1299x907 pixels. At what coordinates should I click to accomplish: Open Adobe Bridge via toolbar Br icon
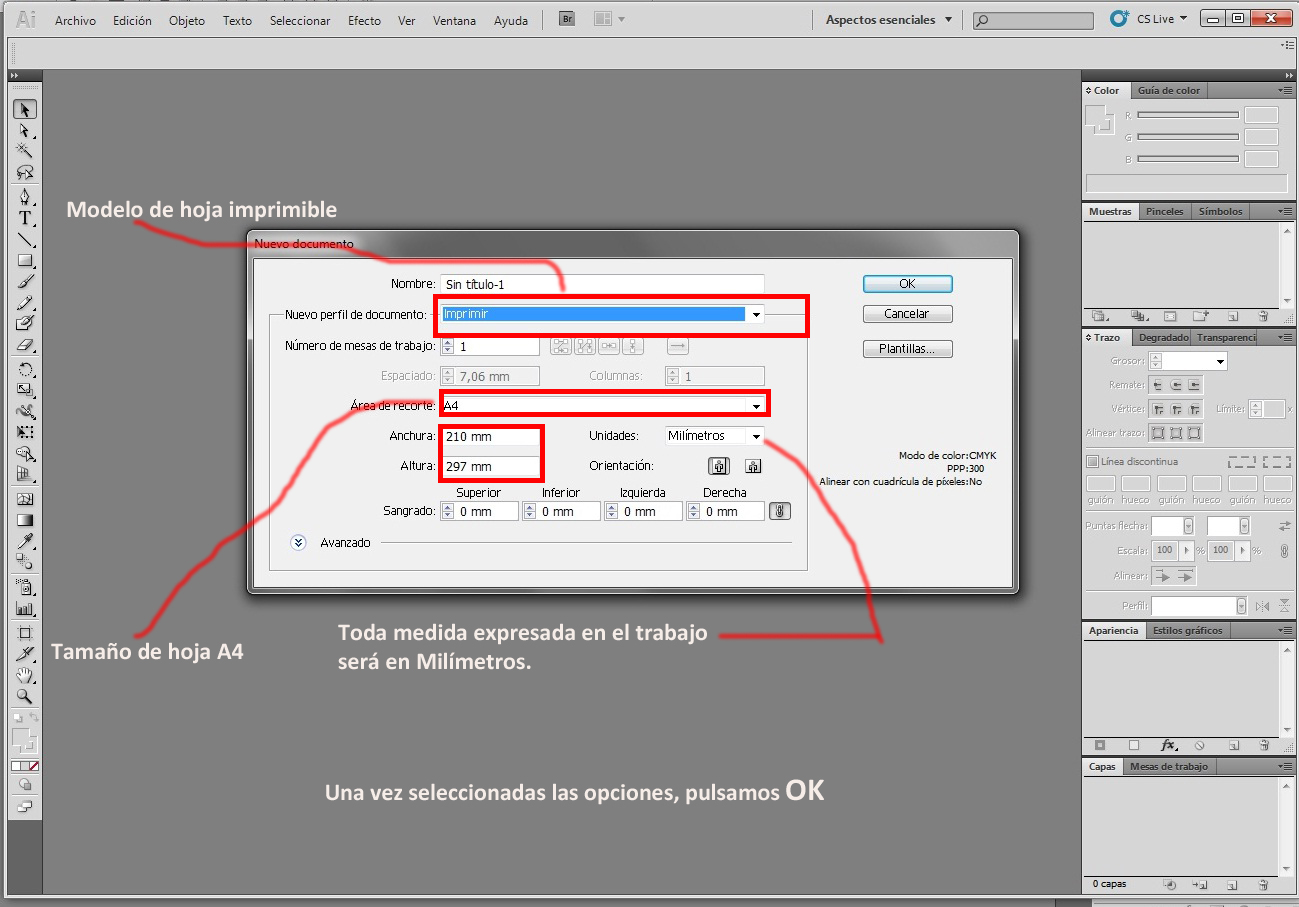[566, 17]
